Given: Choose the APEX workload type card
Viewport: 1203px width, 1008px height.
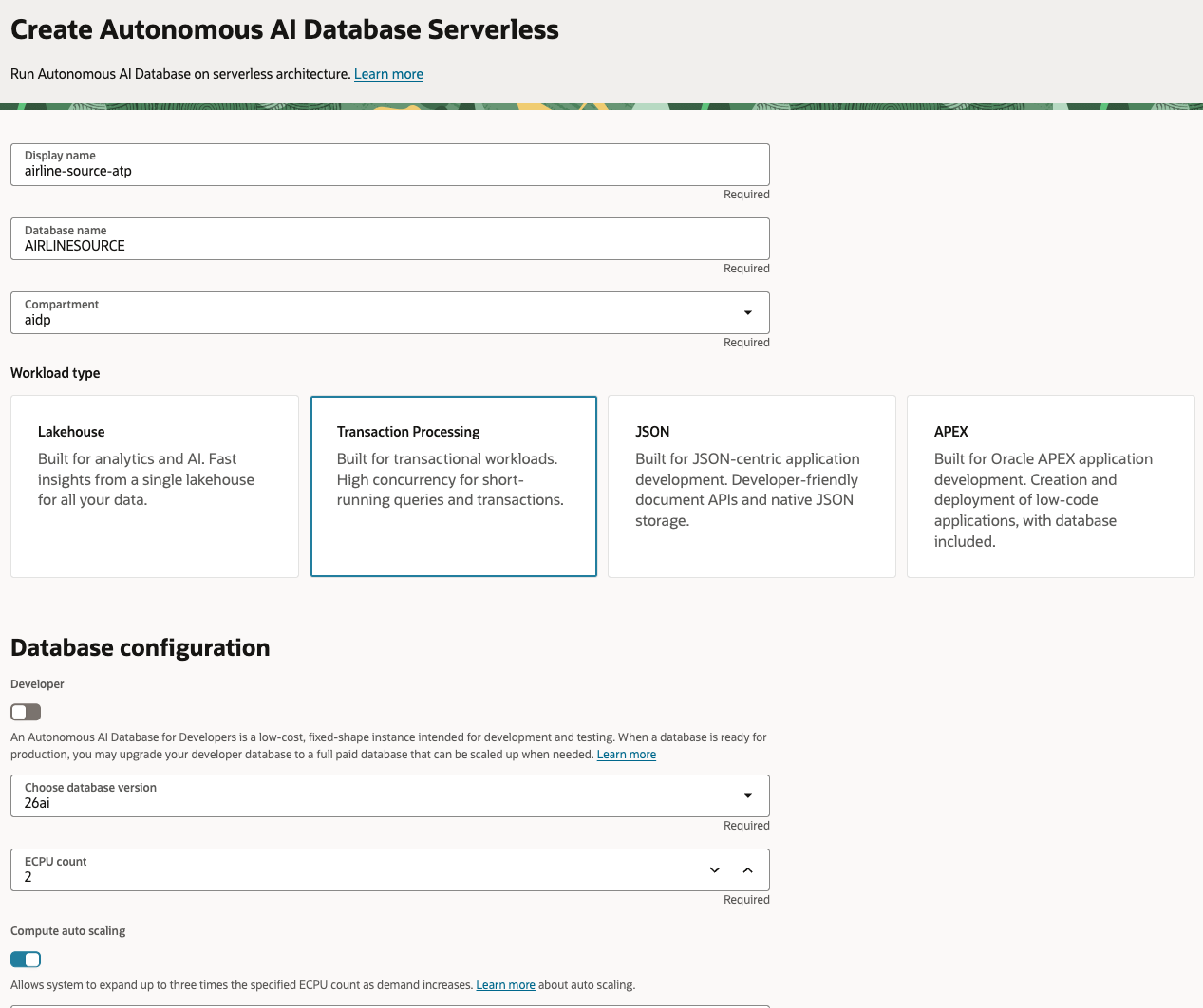Looking at the screenshot, I should [x=1051, y=486].
